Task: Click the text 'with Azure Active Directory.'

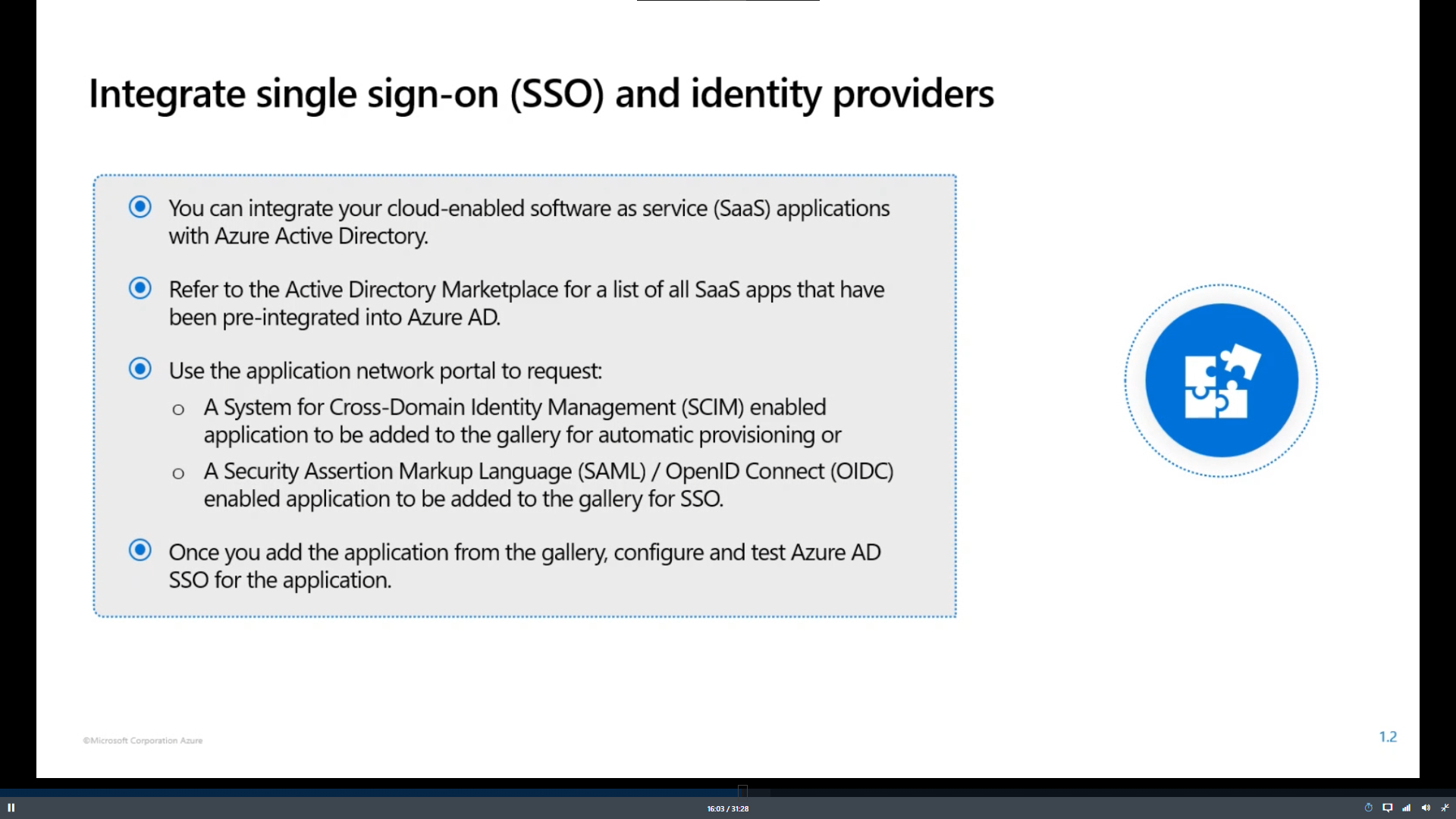Action: (x=299, y=236)
